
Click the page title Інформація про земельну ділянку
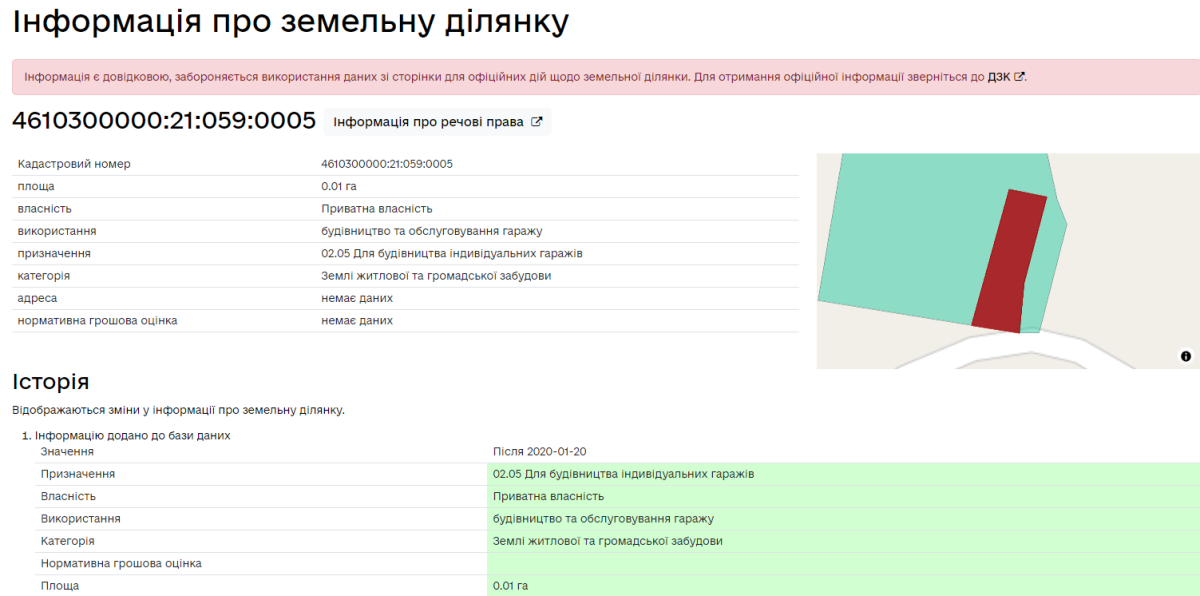coord(290,21)
